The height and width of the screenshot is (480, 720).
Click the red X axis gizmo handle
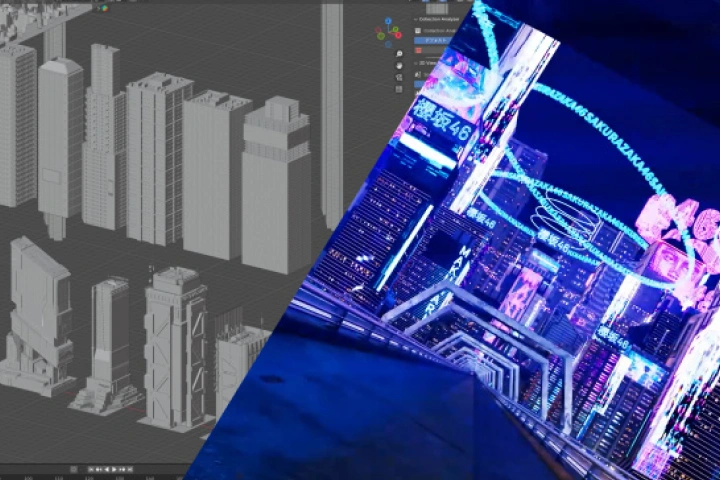tap(398, 35)
